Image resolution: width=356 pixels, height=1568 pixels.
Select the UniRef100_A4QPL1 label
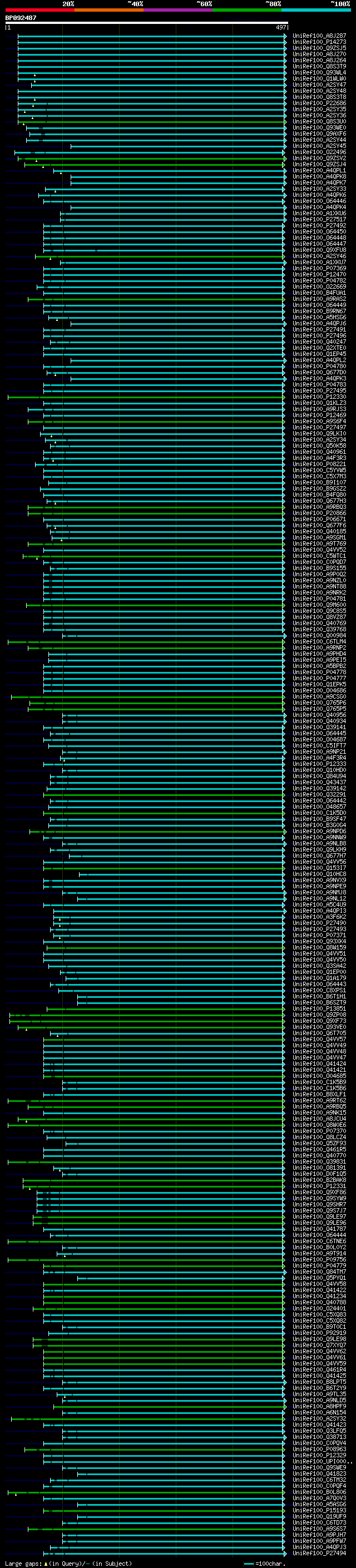click(319, 170)
